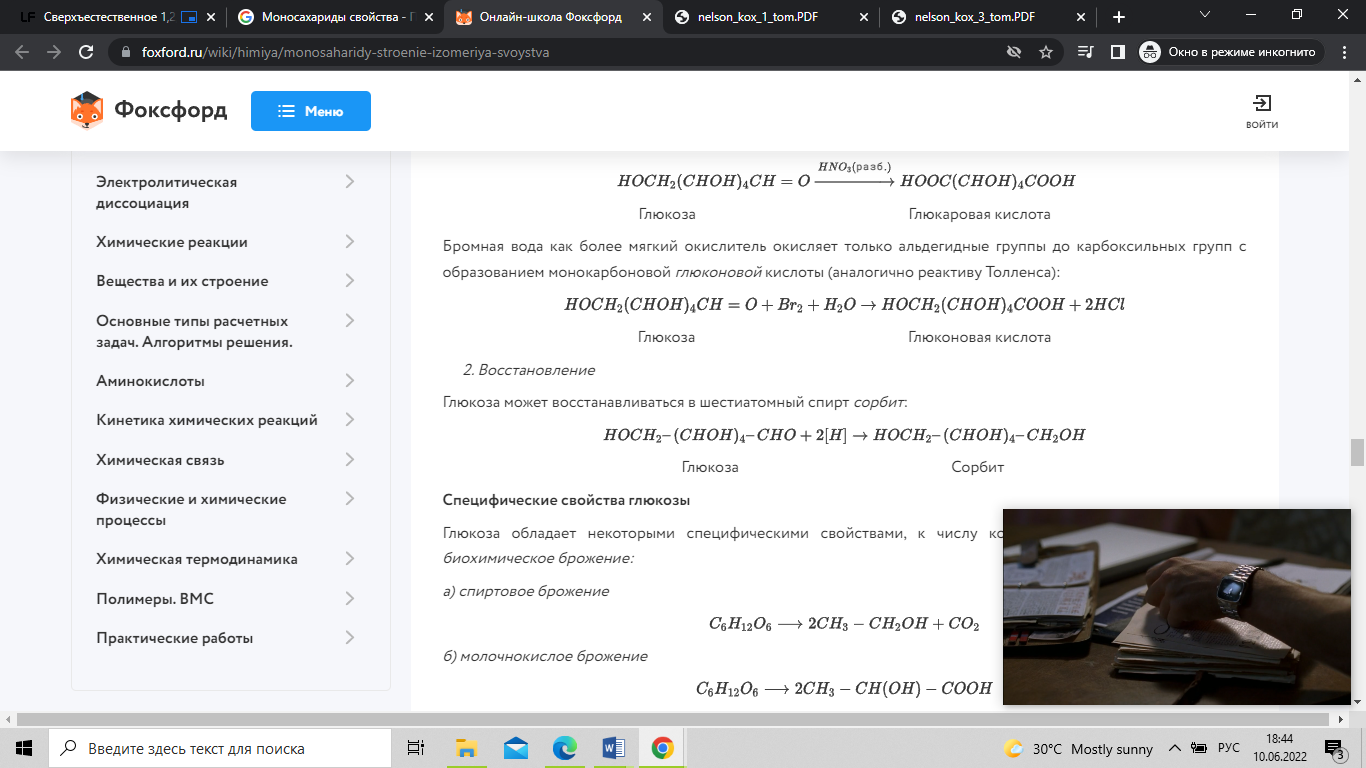
Task: Show hidden system tray icons
Action: pyautogui.click(x=1175, y=748)
